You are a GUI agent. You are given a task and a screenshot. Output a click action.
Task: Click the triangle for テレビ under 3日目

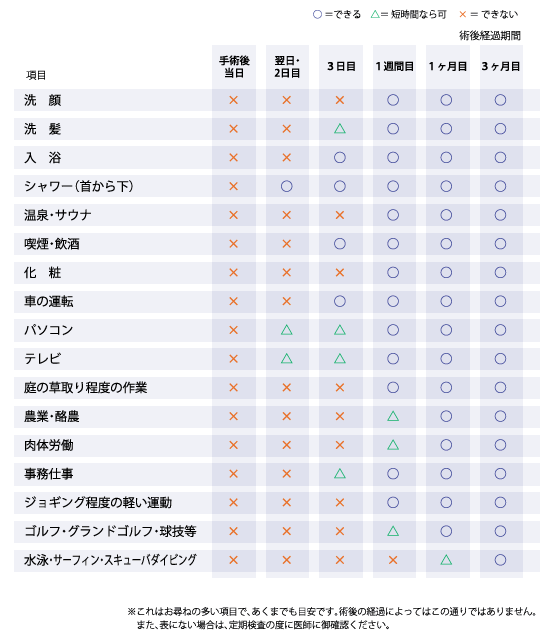[340, 359]
